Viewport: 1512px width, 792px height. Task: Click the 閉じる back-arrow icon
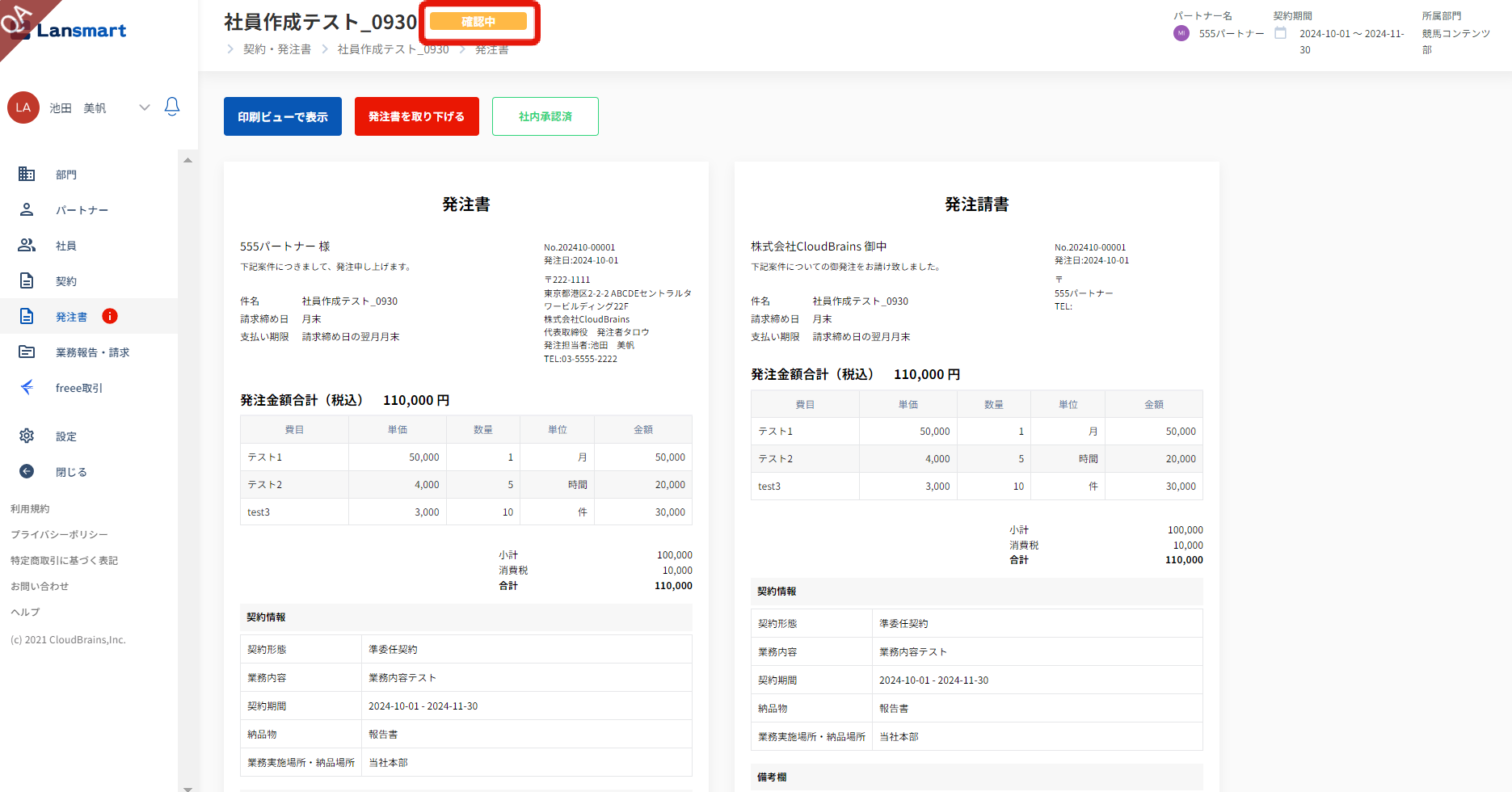[x=27, y=471]
